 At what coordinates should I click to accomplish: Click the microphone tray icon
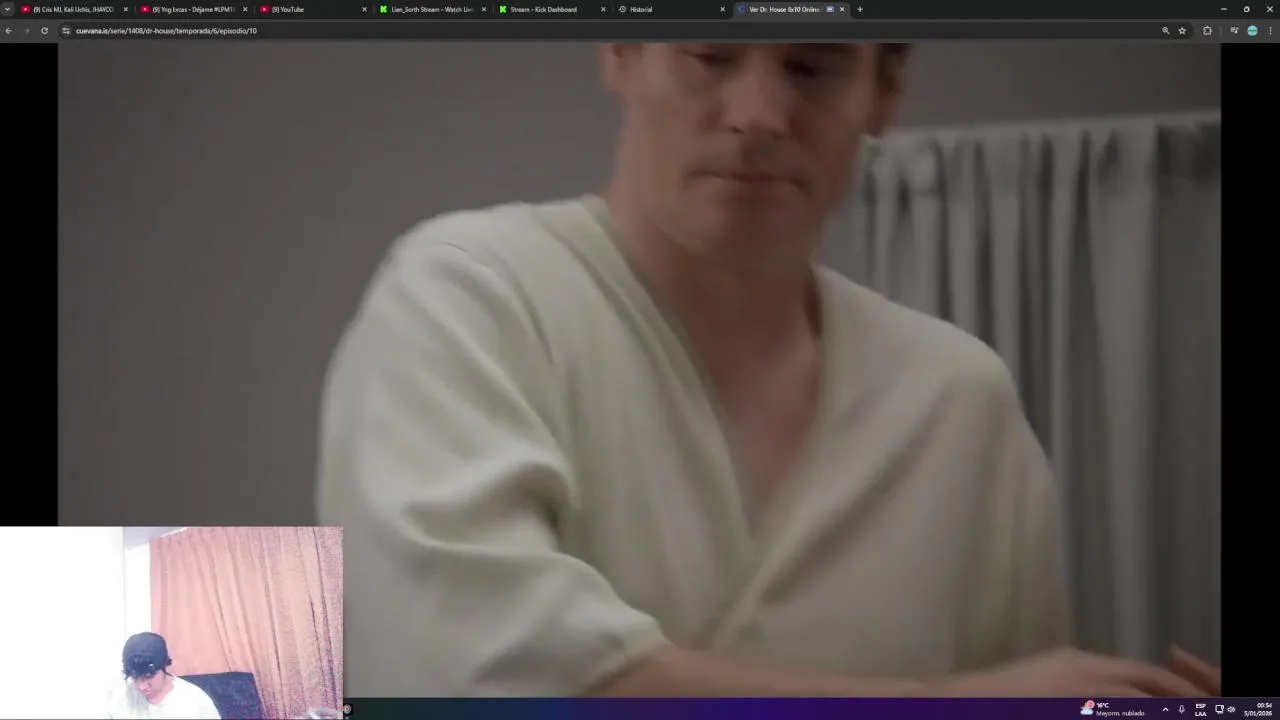click(1181, 709)
